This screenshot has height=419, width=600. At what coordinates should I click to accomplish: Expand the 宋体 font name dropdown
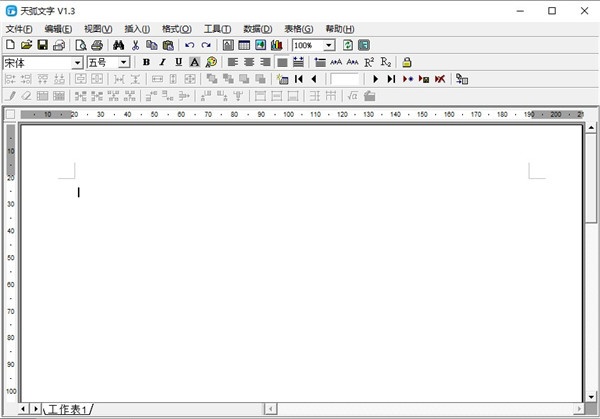(x=77, y=62)
